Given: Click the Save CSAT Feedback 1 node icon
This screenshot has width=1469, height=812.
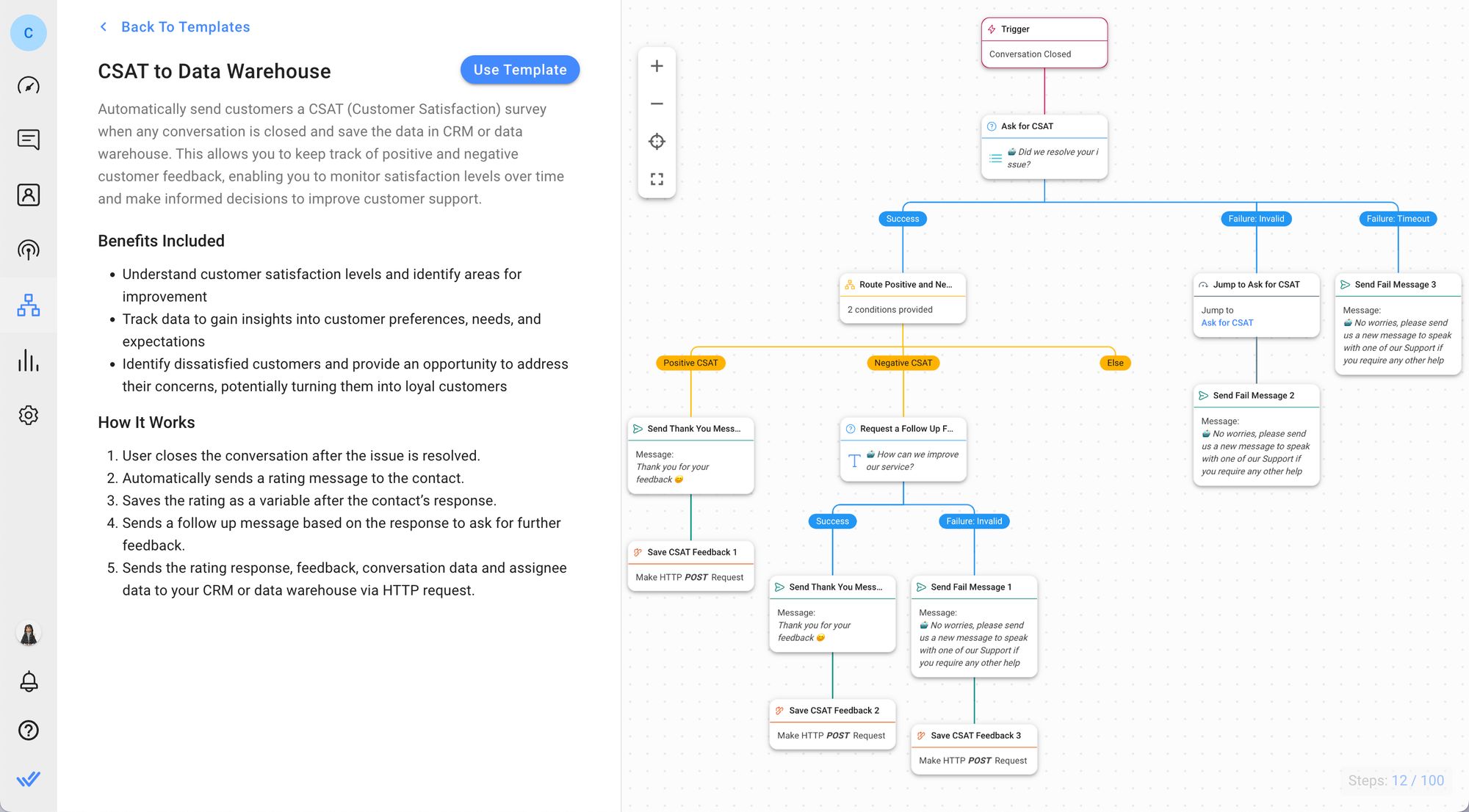Looking at the screenshot, I should point(639,552).
